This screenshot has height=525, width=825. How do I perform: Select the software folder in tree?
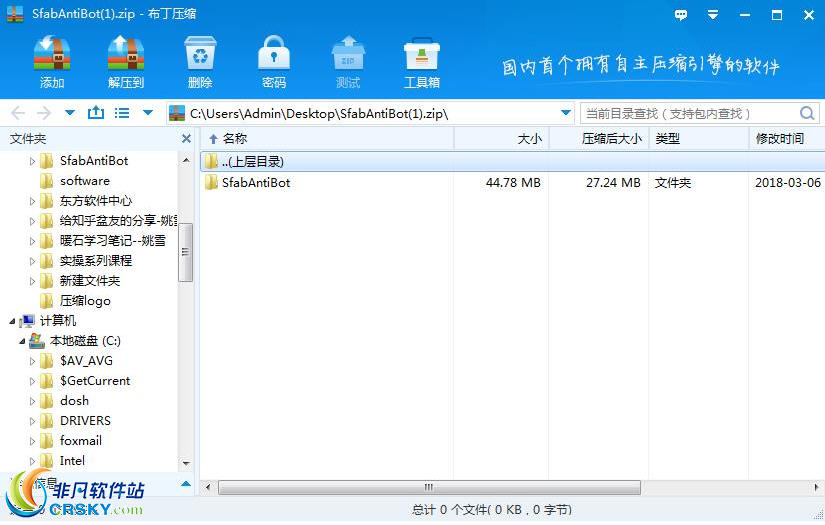[x=85, y=181]
